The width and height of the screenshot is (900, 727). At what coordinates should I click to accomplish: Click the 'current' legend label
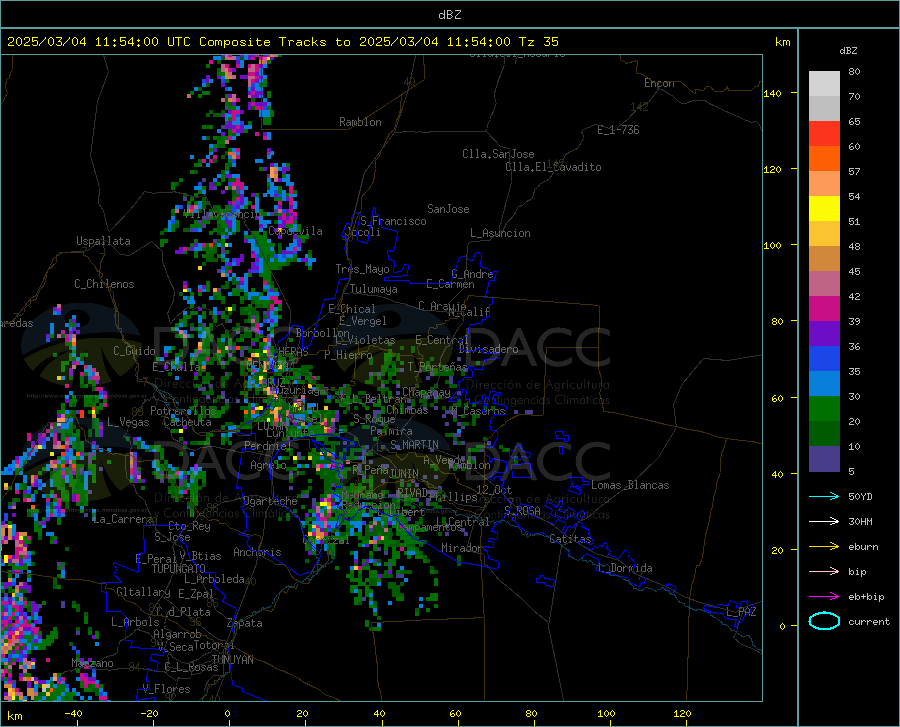tap(869, 621)
